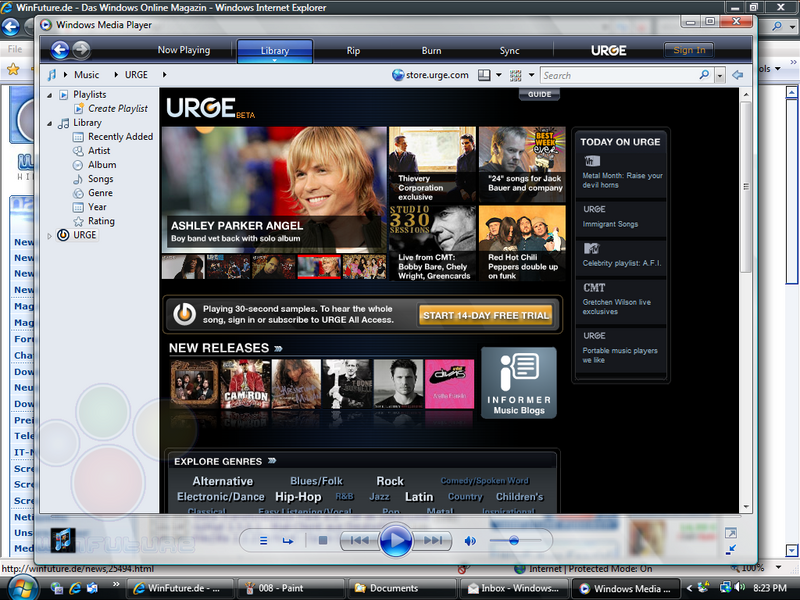
Task: Open the Latin genre link
Action: point(419,497)
